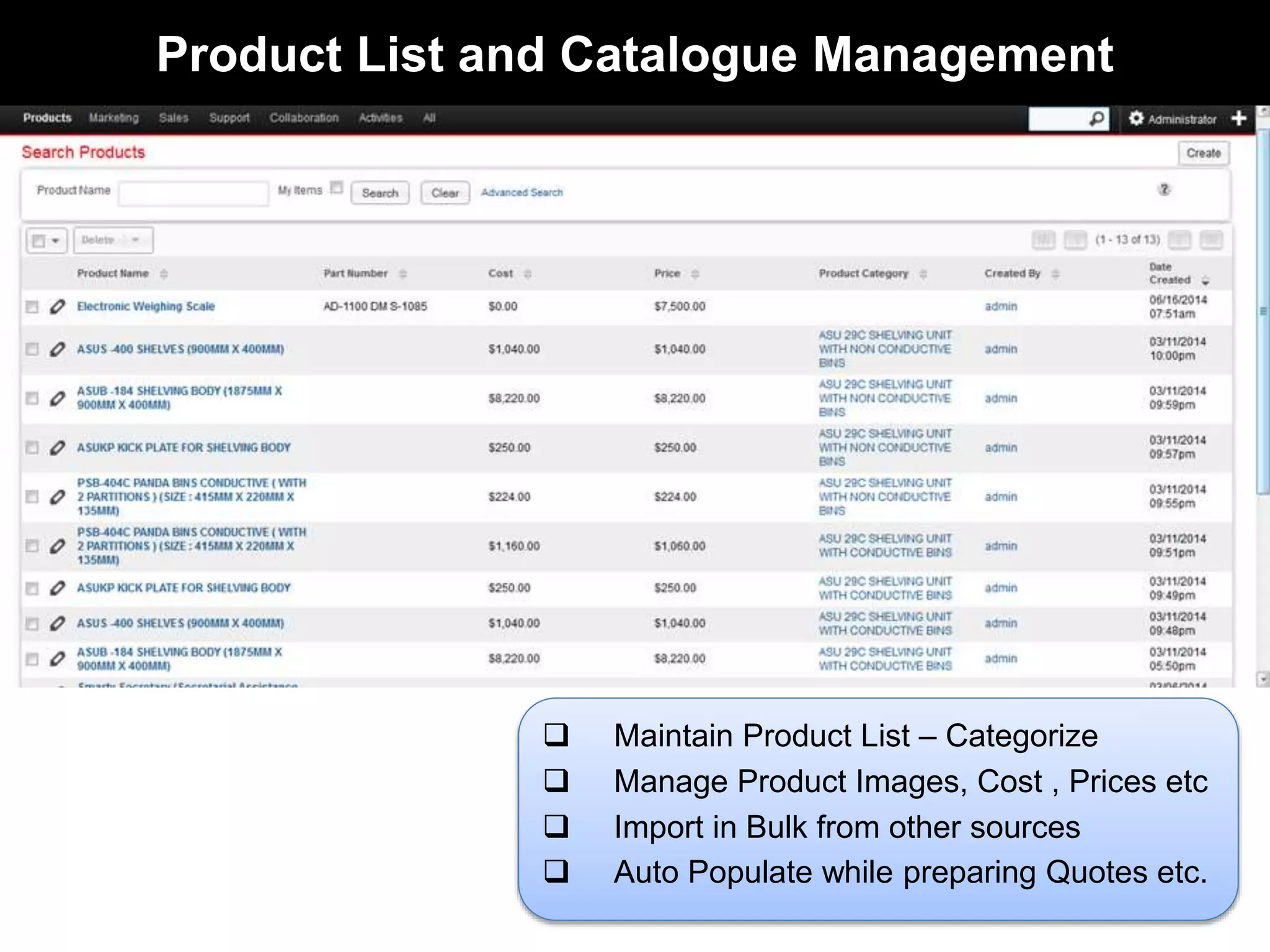Open admin user link in Electronic Weighing Scale row
This screenshot has width=1270, height=952.
pos(1001,306)
